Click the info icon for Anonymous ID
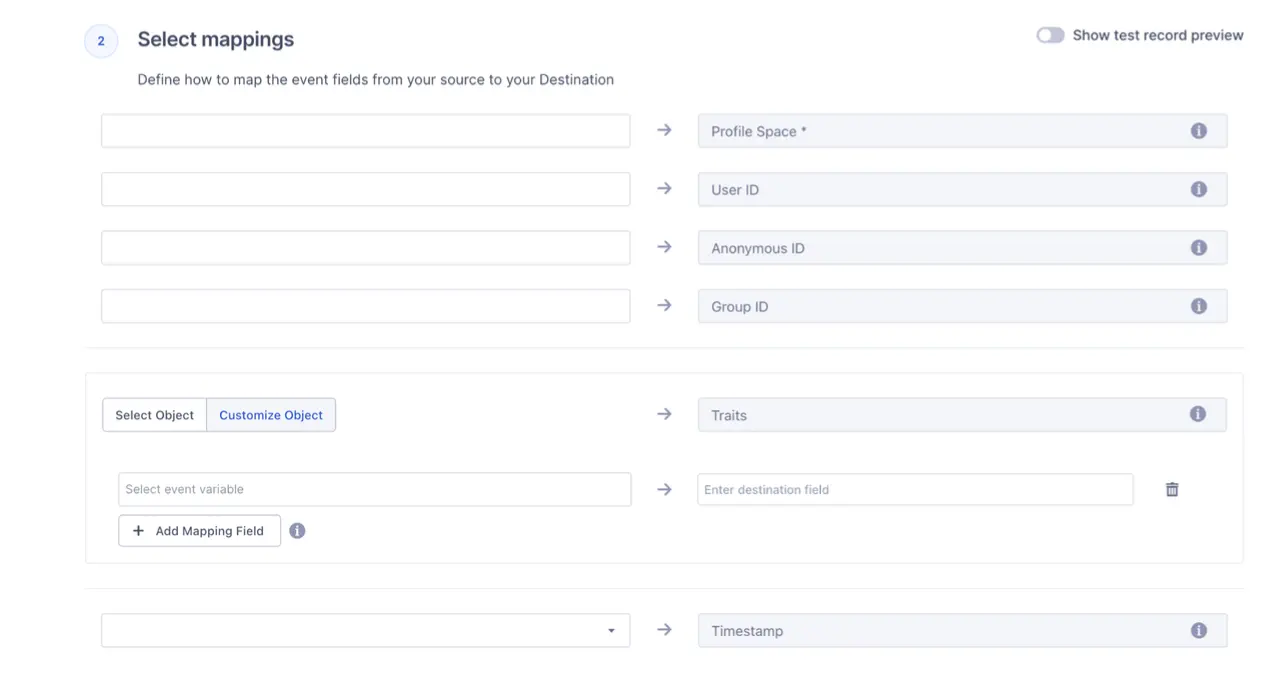Screen dimensions: 1283x676 tap(1198, 248)
